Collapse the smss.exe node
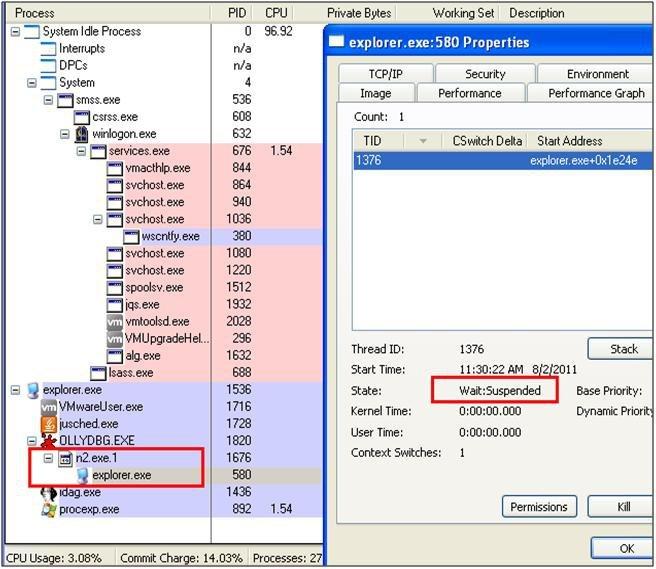 (x=49, y=100)
